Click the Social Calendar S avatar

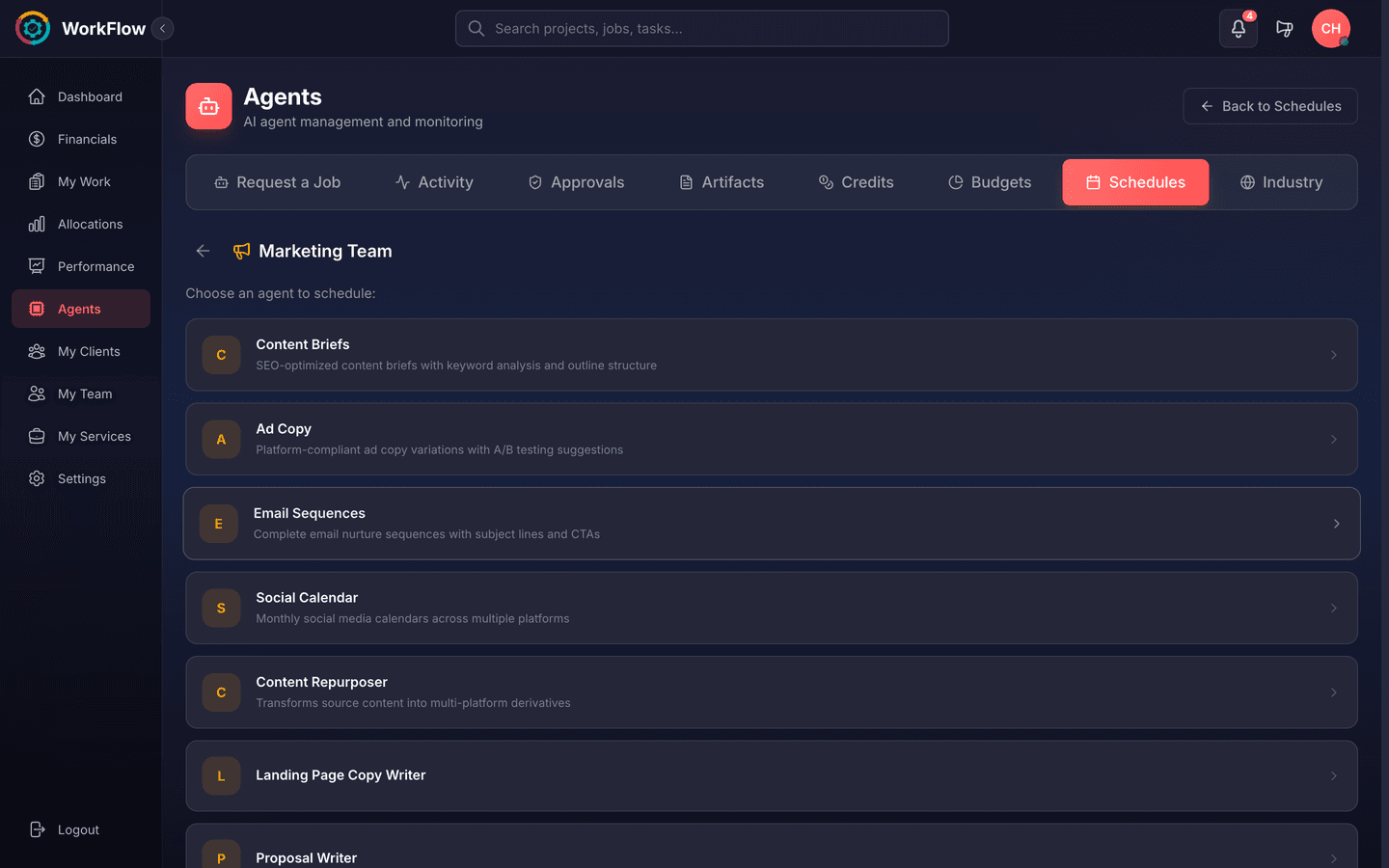[x=221, y=608]
